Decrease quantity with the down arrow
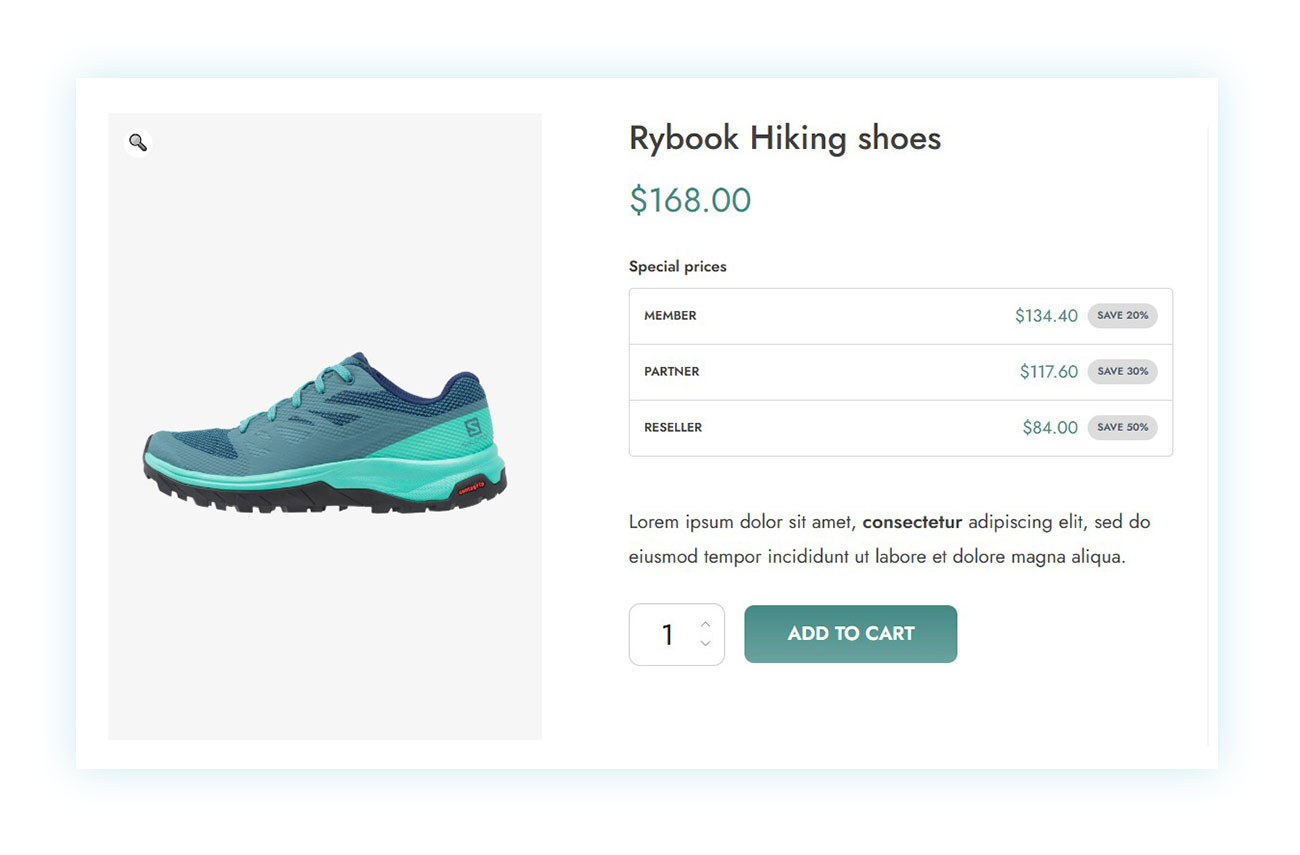Viewport: 1300px width, 855px height. click(705, 645)
